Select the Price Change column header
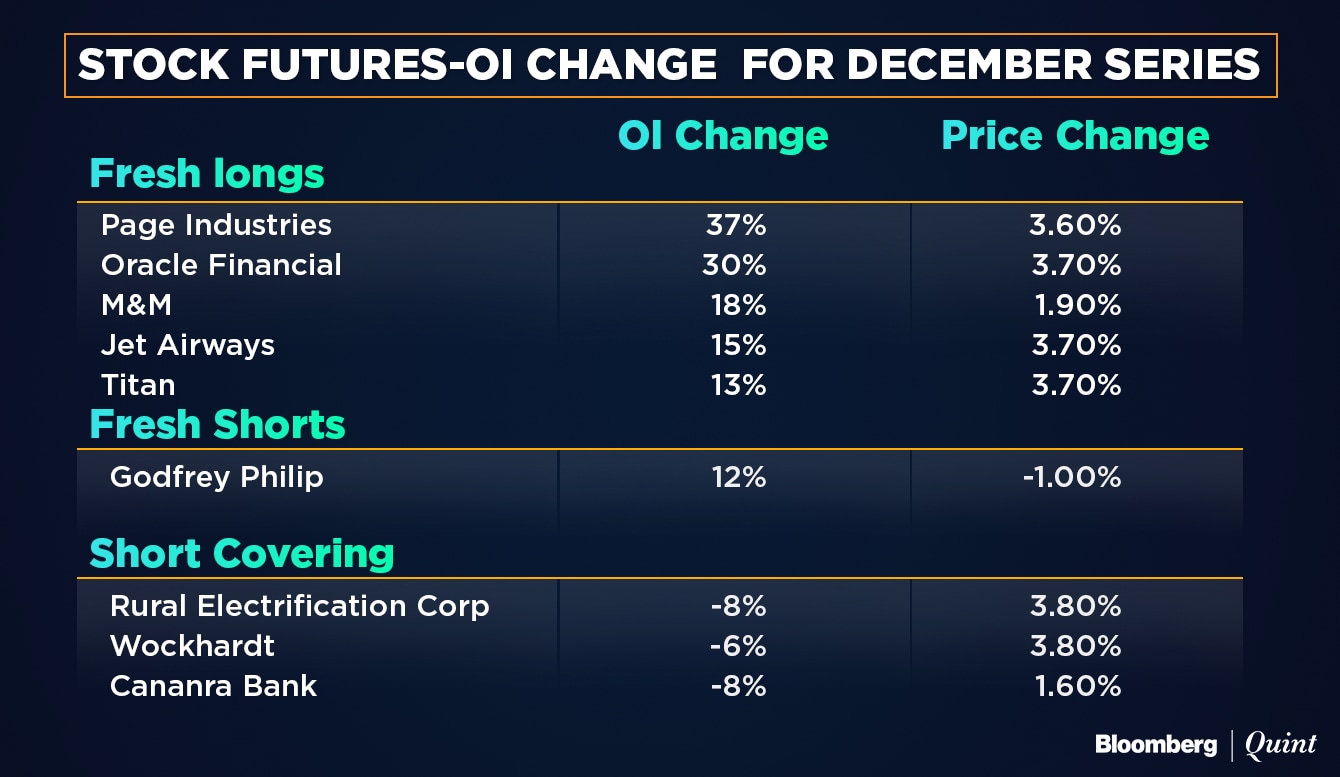This screenshot has width=1340, height=777. [x=1075, y=136]
